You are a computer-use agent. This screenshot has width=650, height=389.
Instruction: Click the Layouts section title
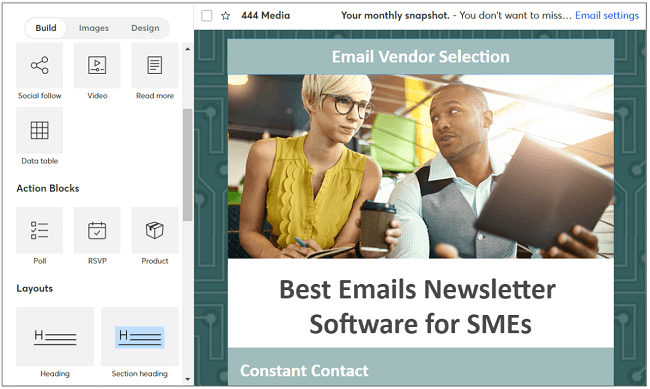(34, 288)
